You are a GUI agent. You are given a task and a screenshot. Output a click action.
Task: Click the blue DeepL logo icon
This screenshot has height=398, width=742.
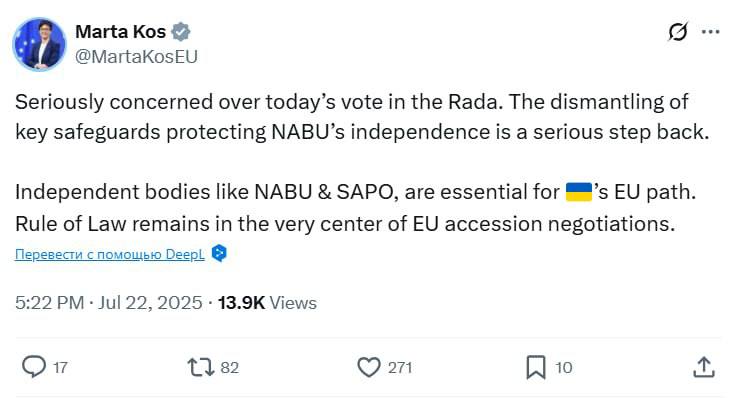pyautogui.click(x=219, y=254)
